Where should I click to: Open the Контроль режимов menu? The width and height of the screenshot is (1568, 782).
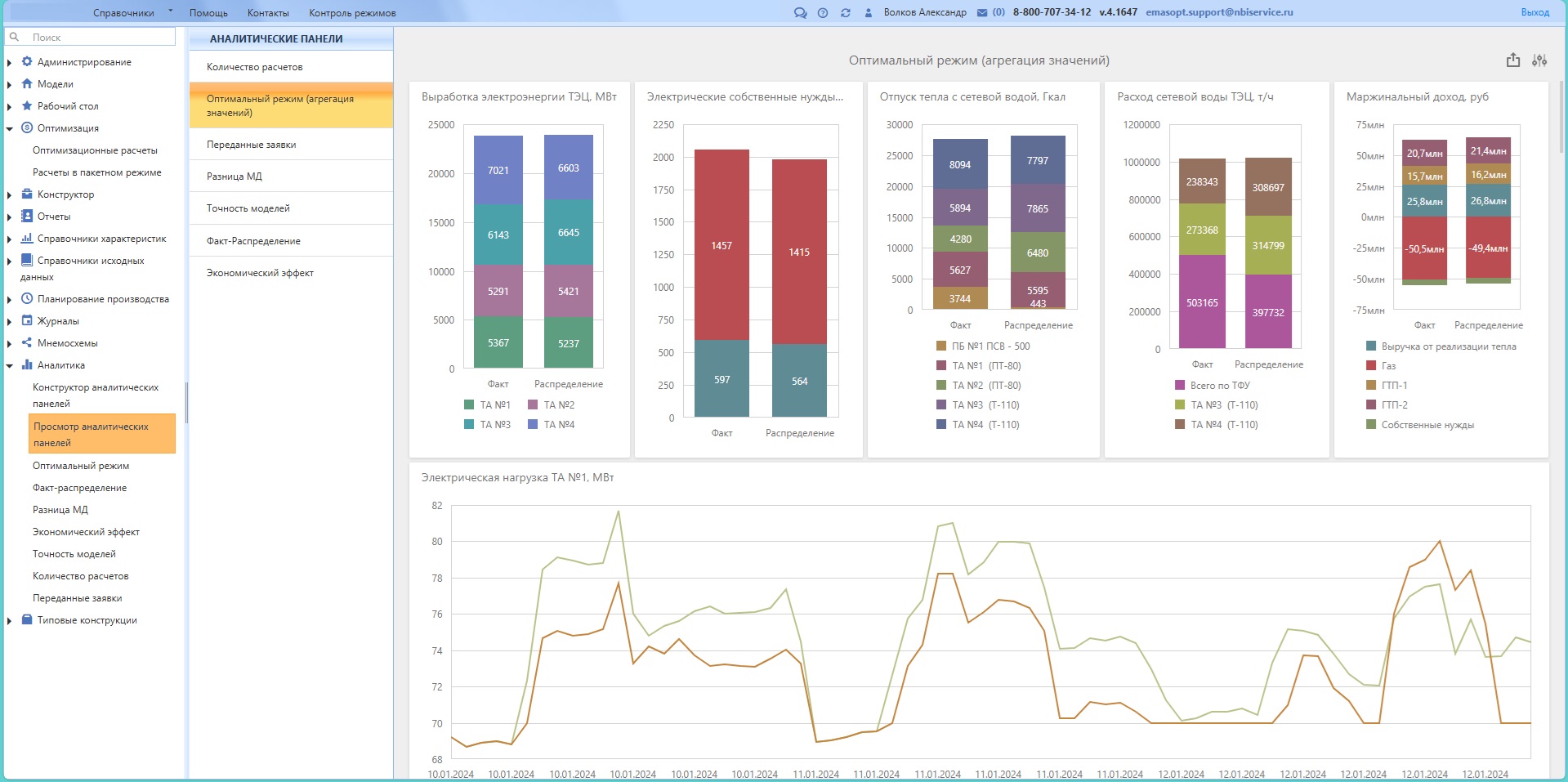(352, 13)
